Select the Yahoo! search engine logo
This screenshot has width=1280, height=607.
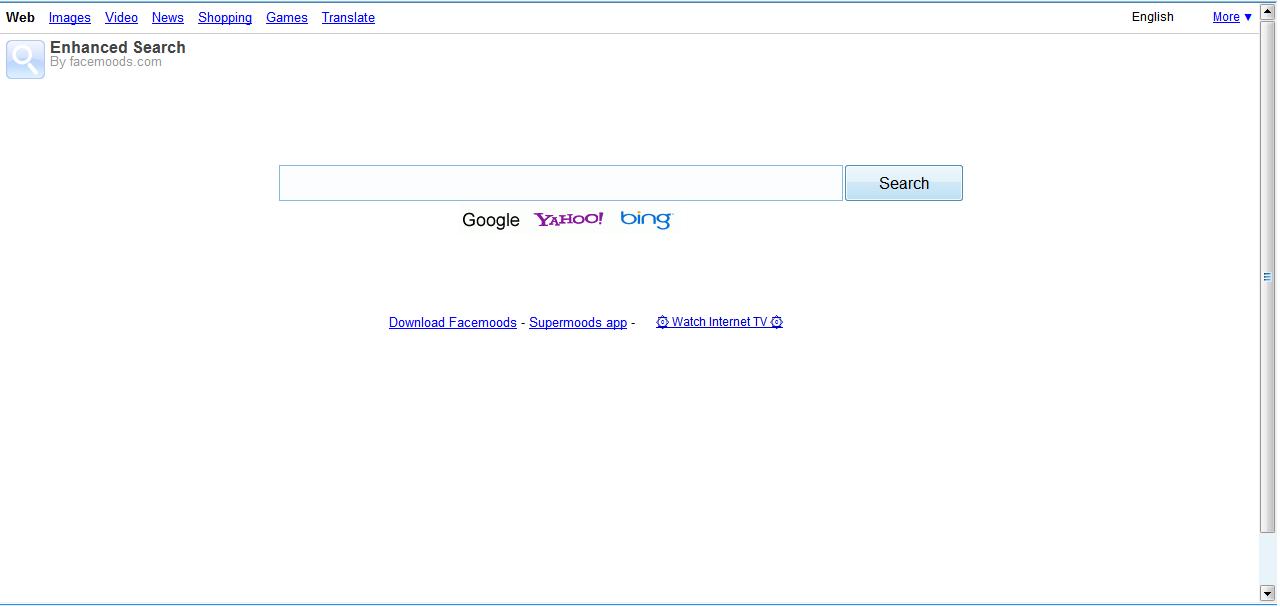coord(568,219)
